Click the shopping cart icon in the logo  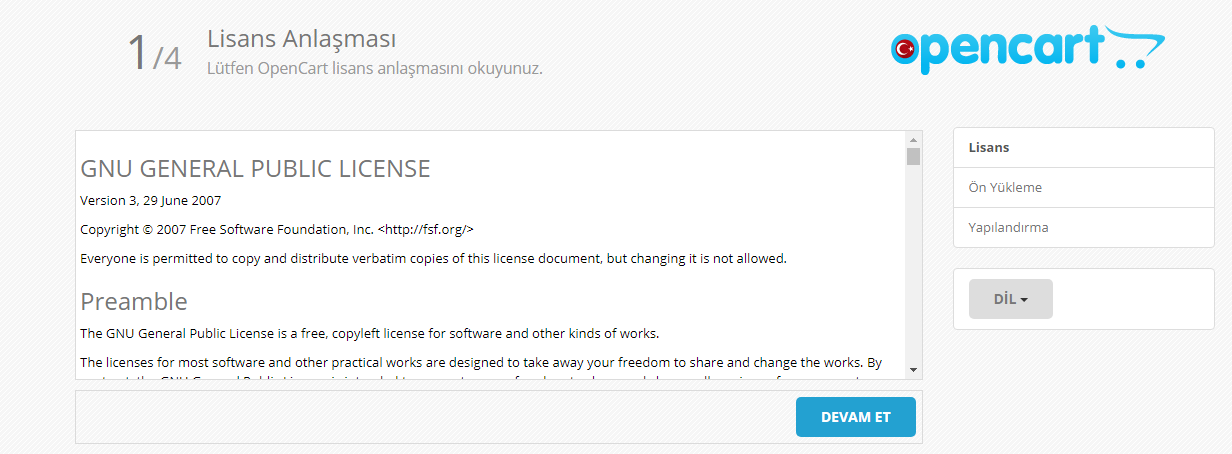point(1139,50)
